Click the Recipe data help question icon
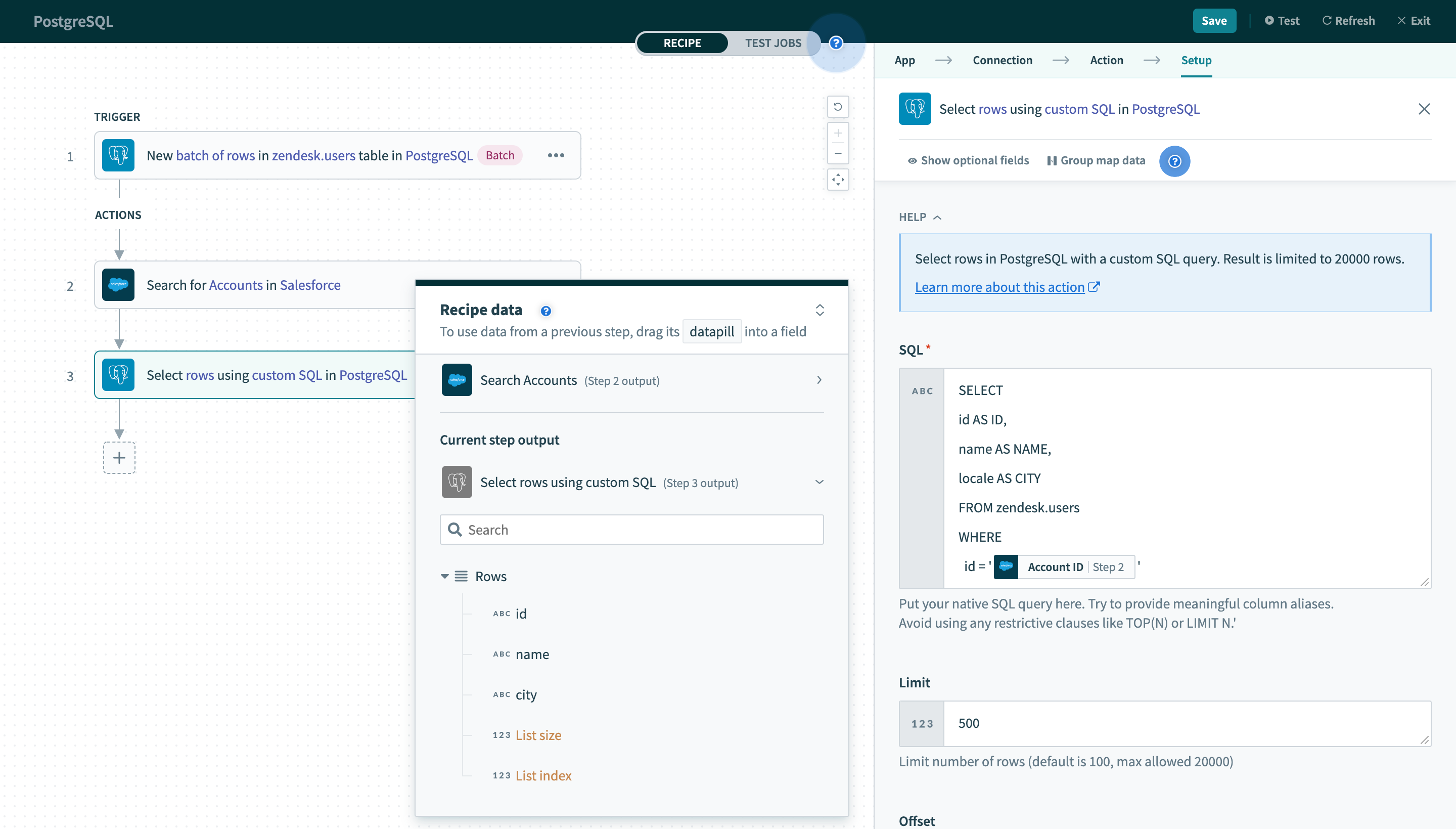This screenshot has height=829, width=1456. pos(545,311)
